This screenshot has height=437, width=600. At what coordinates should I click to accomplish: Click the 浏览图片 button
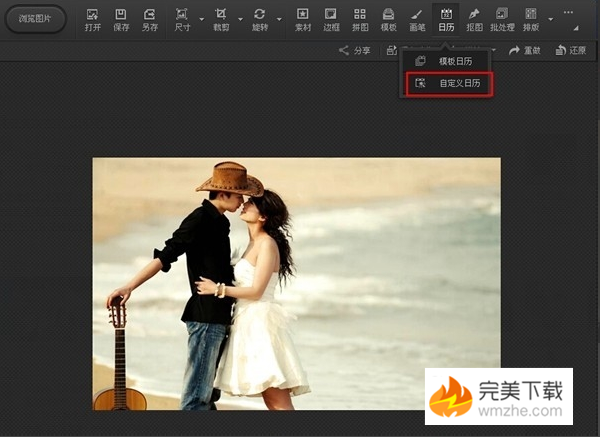pyautogui.click(x=36, y=19)
